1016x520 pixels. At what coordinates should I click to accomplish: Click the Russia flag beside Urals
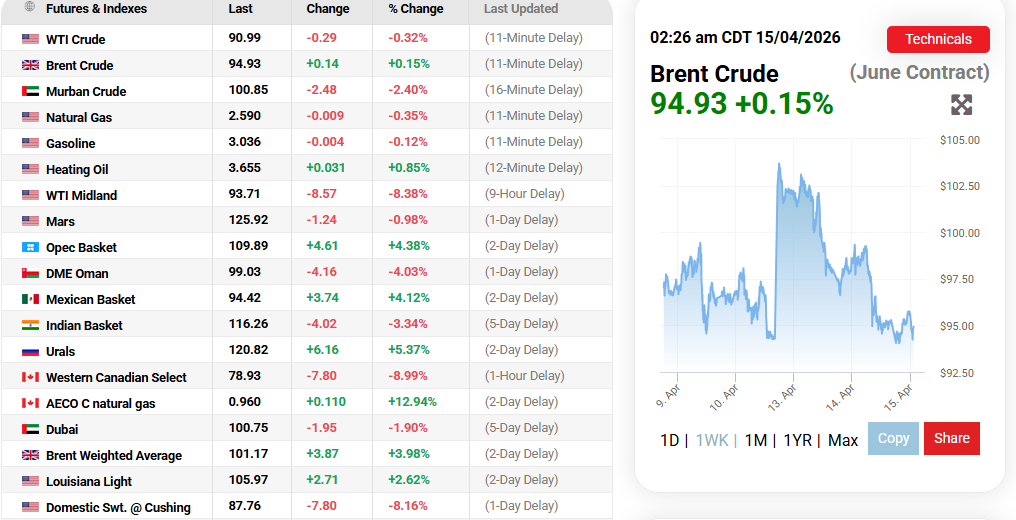(30, 351)
